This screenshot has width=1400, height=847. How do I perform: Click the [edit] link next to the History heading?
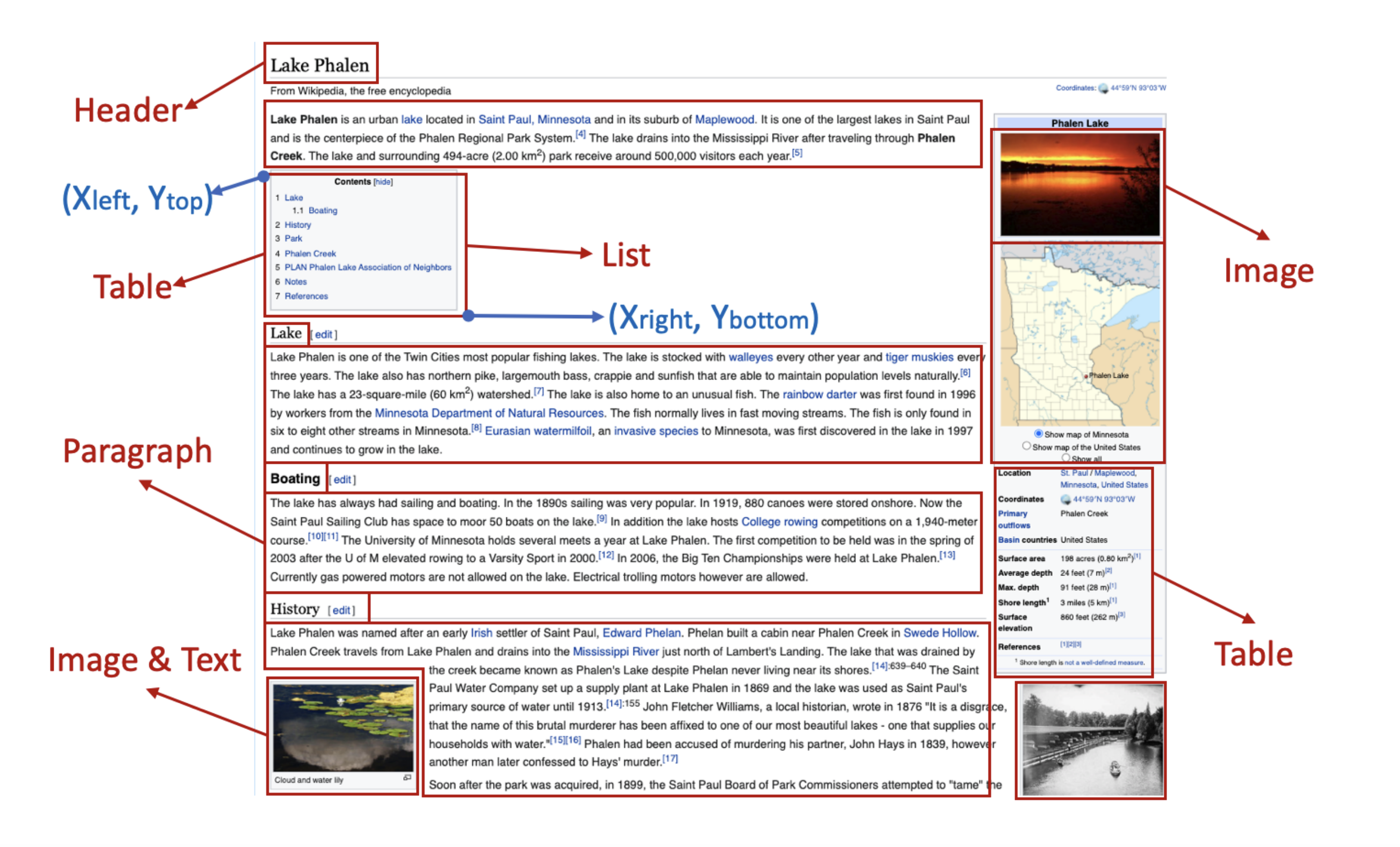(x=341, y=610)
